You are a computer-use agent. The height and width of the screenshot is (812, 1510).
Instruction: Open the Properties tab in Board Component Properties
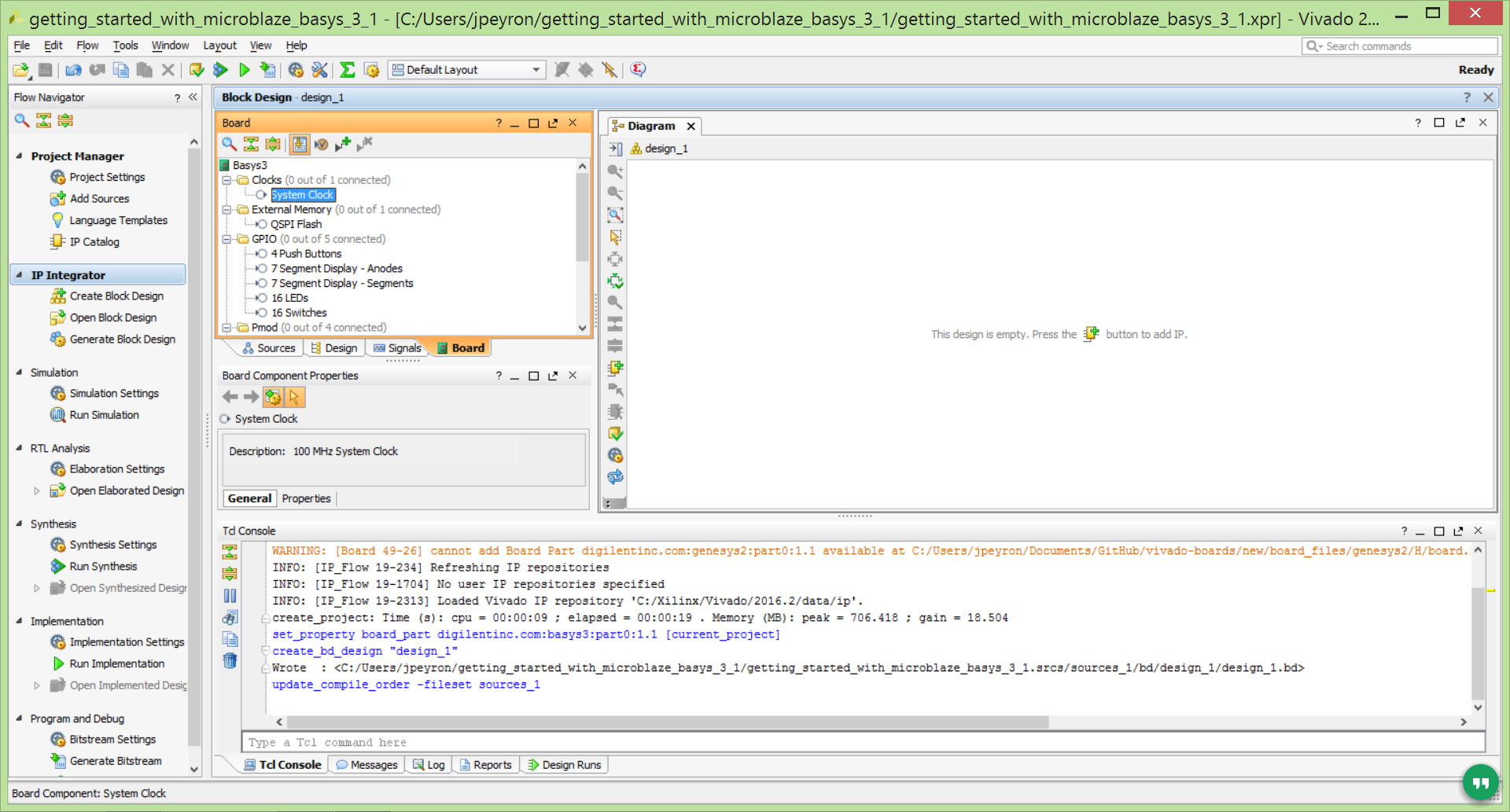pyautogui.click(x=306, y=498)
